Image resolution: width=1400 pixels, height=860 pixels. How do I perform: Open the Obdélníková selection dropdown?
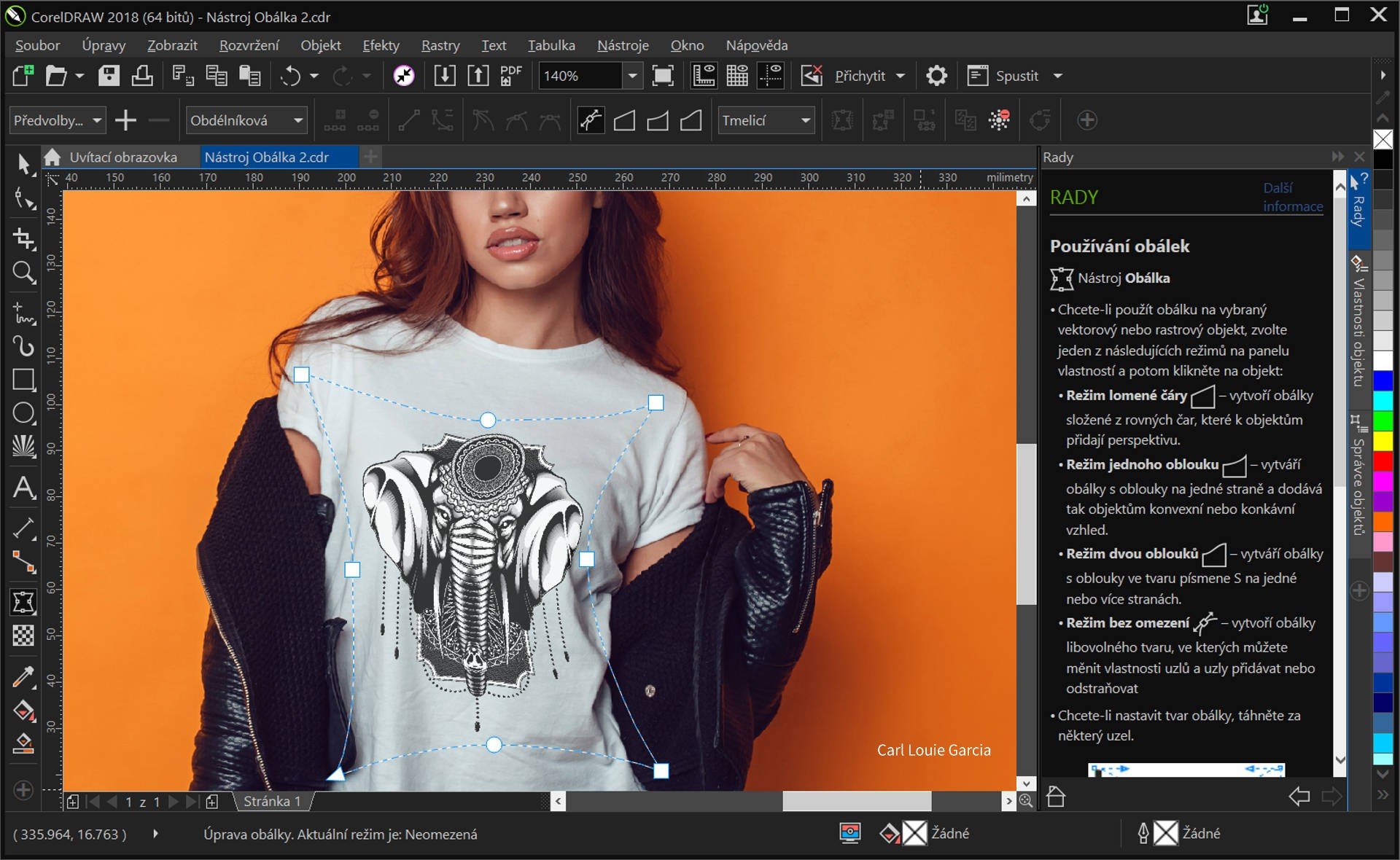297,120
